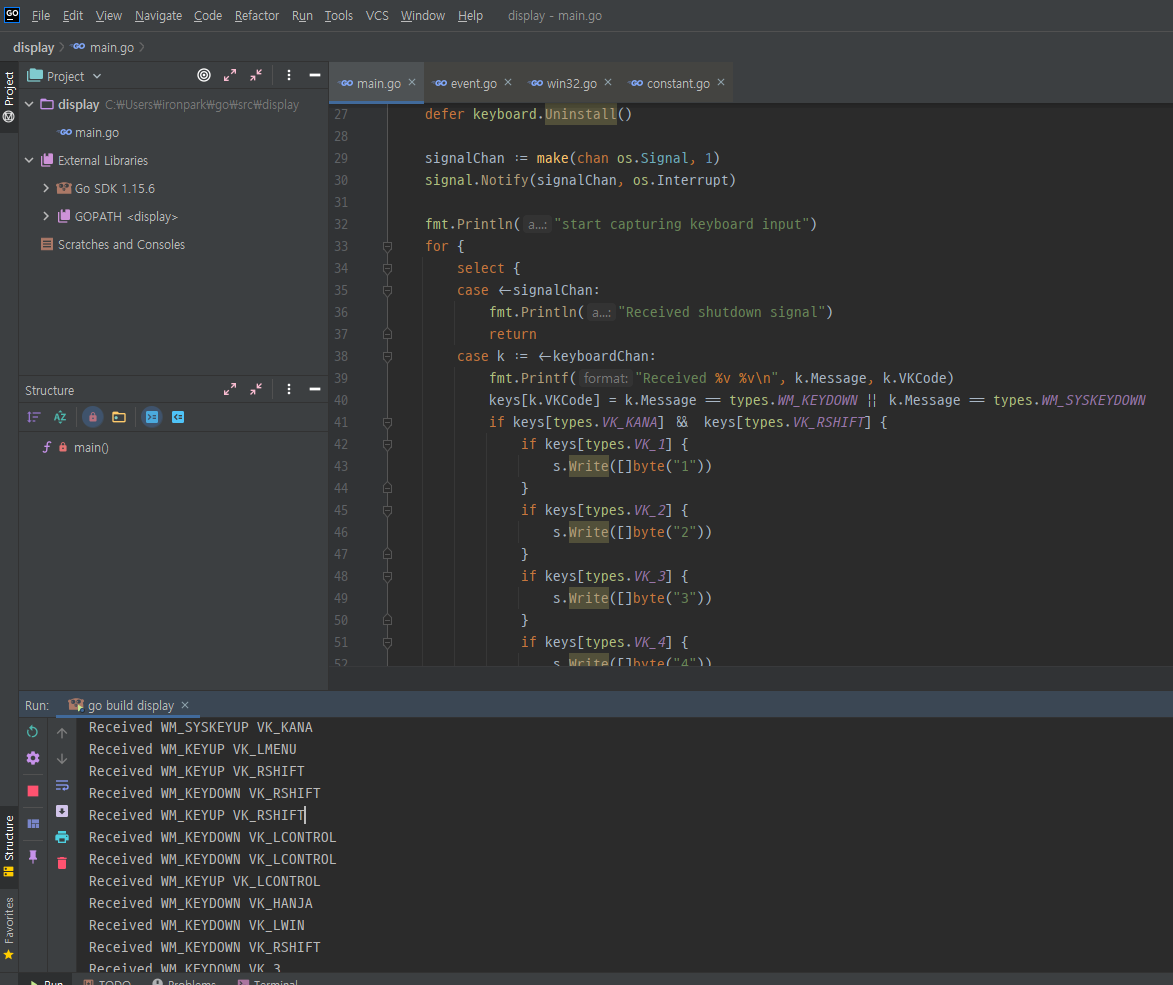Viewport: 1173px width, 985px height.
Task: Open run configuration settings gear
Action: tap(33, 758)
